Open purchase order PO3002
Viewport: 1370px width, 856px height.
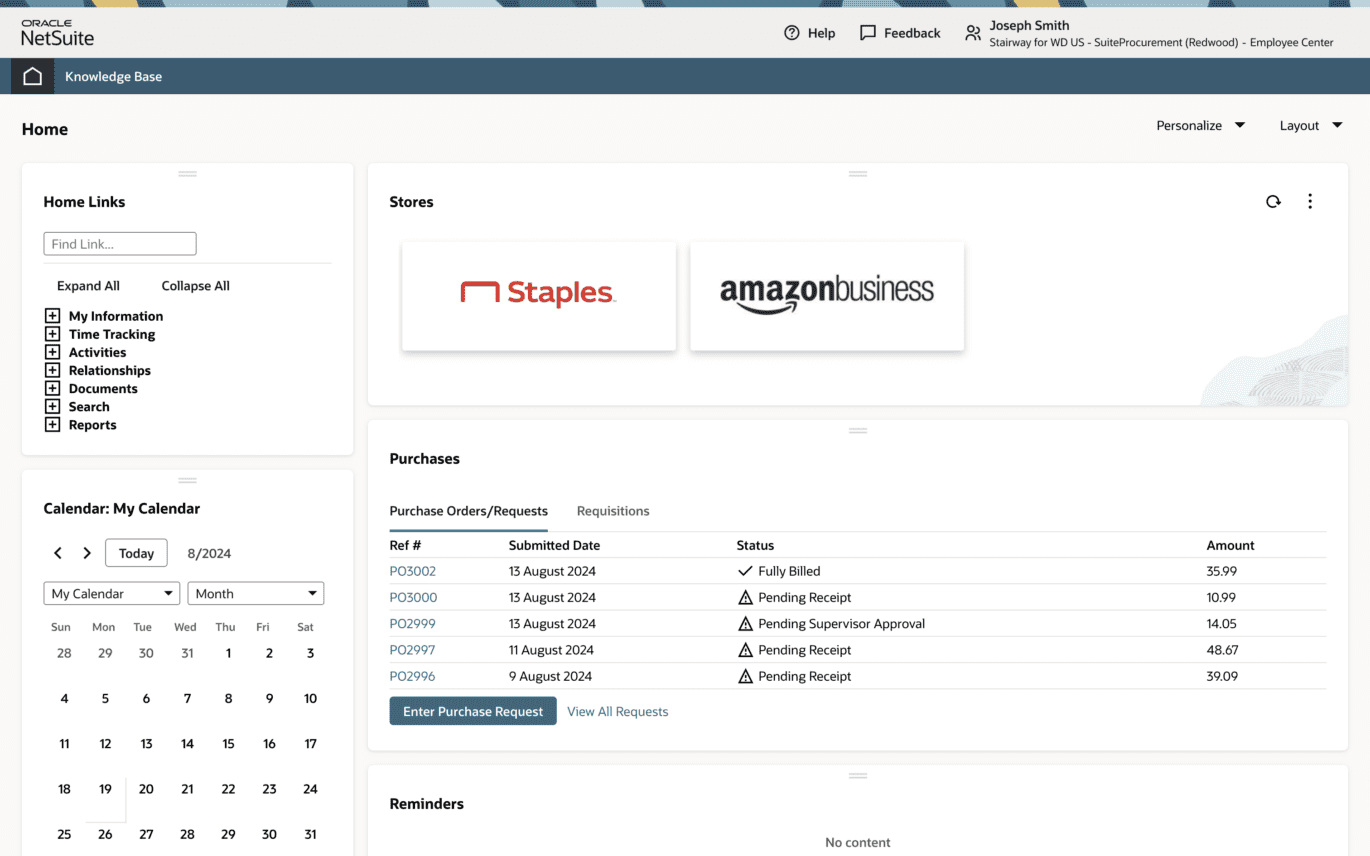click(412, 570)
